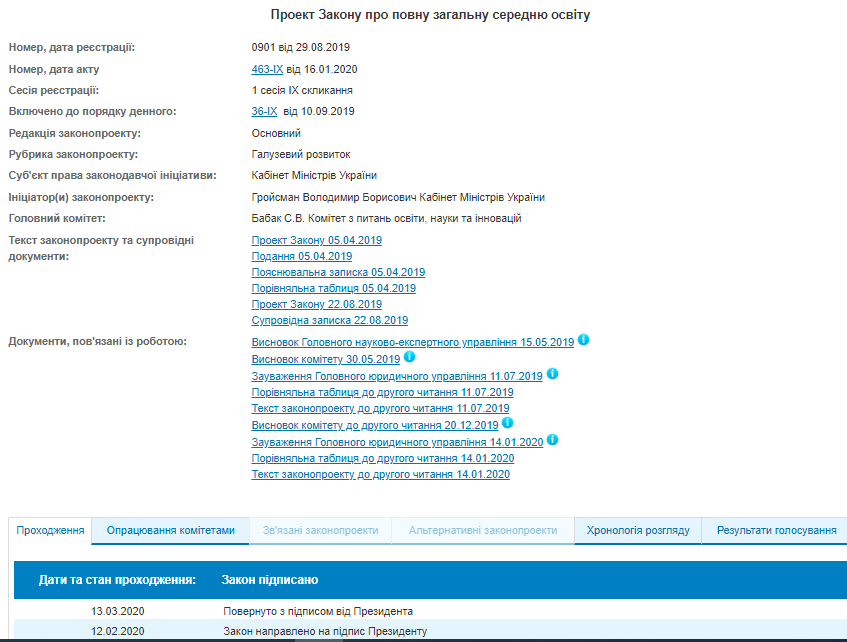Open the Опрацювання комітетами tab
Viewport: 847px width, 642px height.
[170, 530]
